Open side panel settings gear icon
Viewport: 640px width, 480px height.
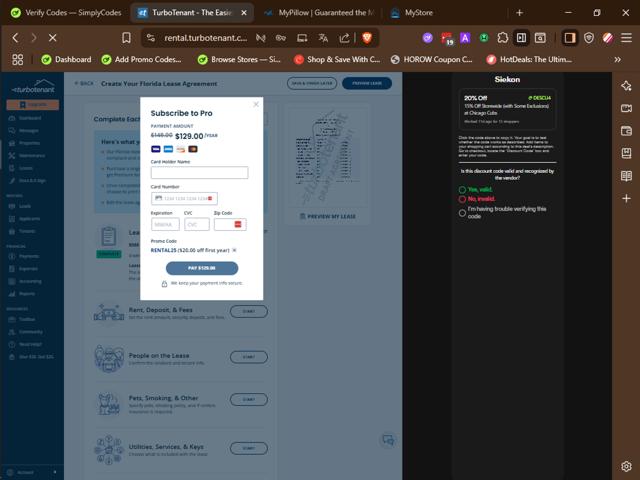(x=626, y=466)
